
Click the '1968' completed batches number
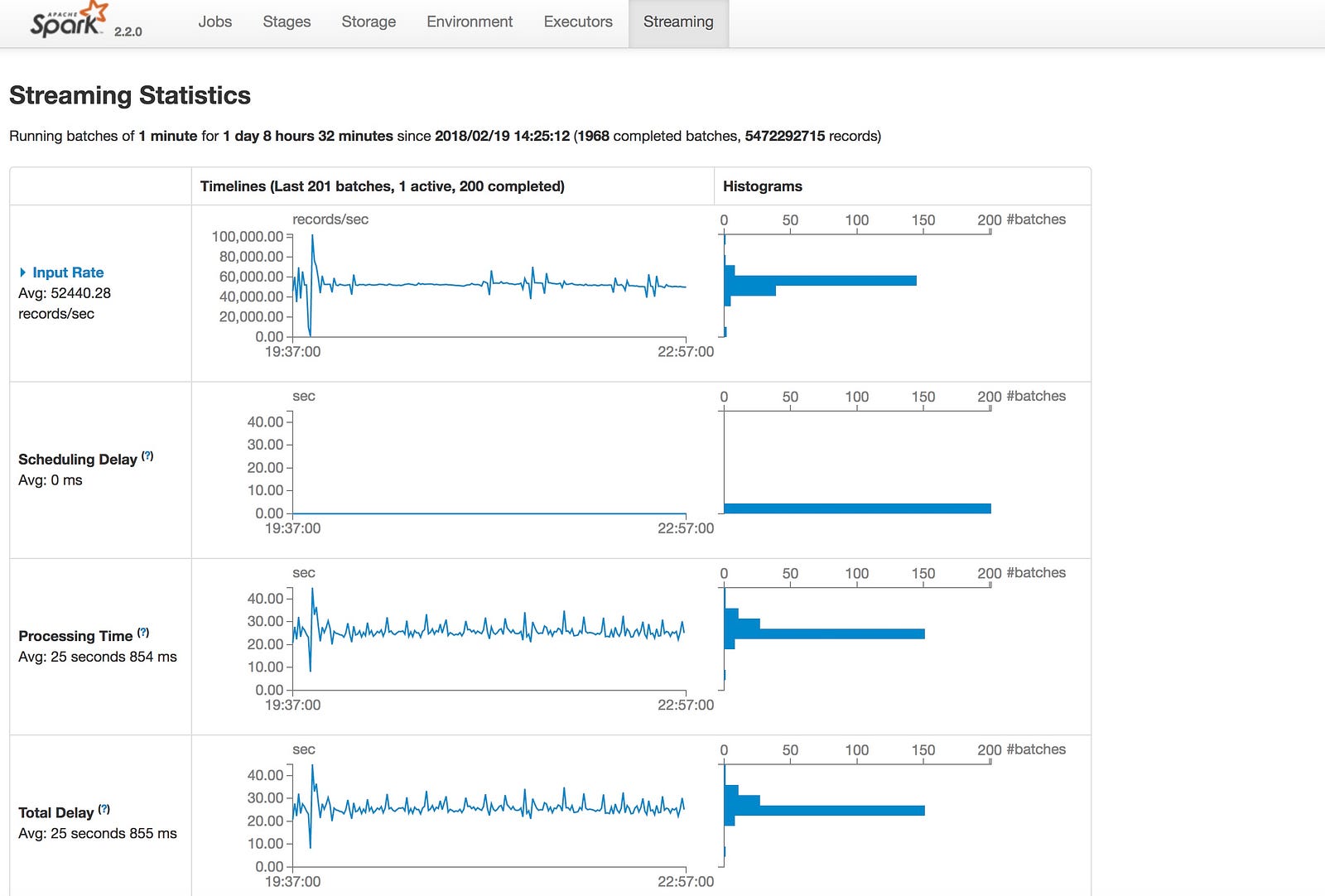[x=593, y=136]
